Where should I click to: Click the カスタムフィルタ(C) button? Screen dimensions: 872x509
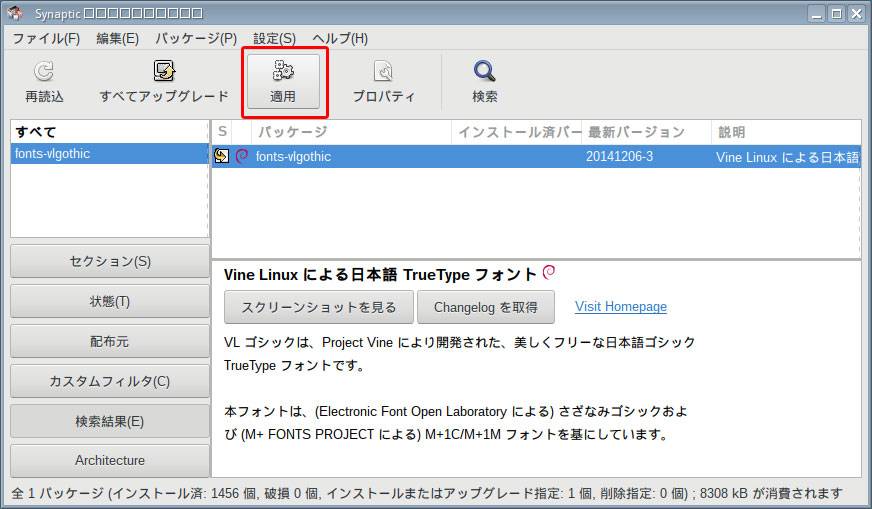[x=110, y=381]
